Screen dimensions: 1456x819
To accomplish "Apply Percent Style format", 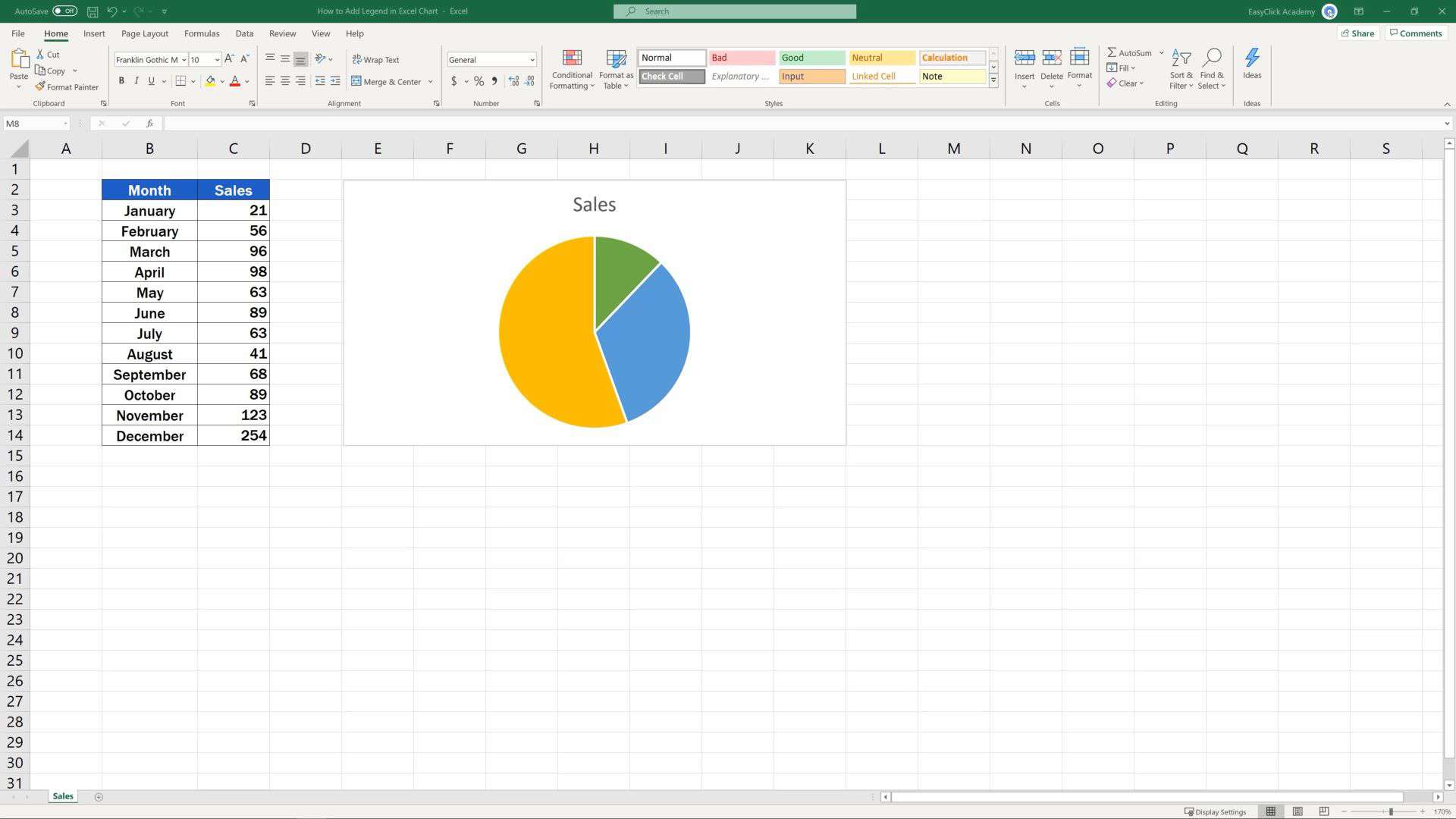I will (x=479, y=81).
